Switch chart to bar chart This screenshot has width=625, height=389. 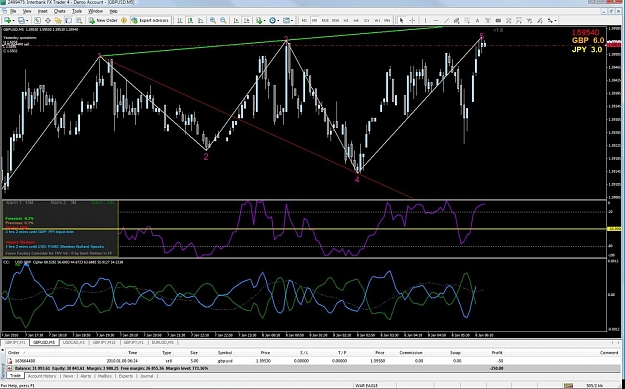pos(180,20)
